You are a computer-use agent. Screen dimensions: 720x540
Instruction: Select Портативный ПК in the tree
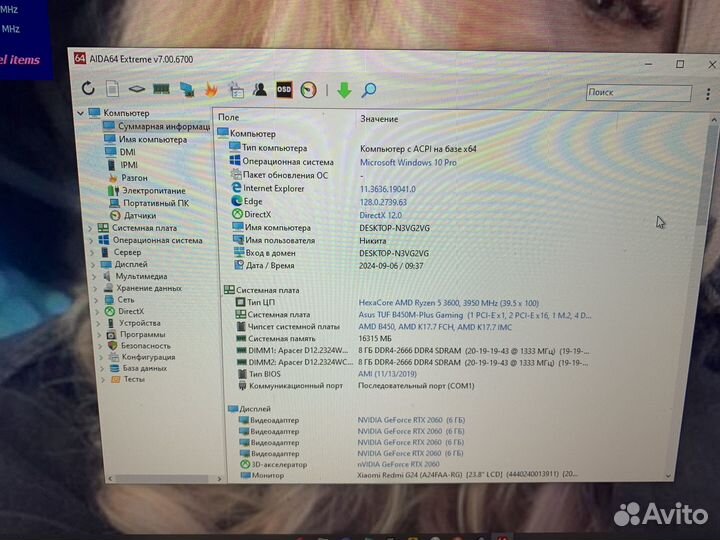click(156, 203)
